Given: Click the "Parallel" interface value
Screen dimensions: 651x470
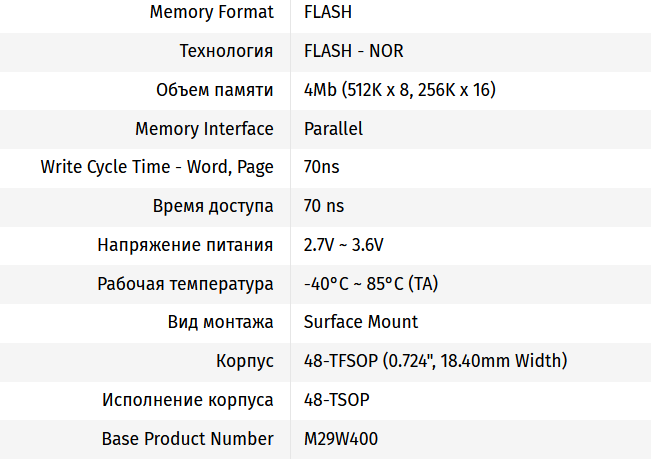Looking at the screenshot, I should click(333, 128).
